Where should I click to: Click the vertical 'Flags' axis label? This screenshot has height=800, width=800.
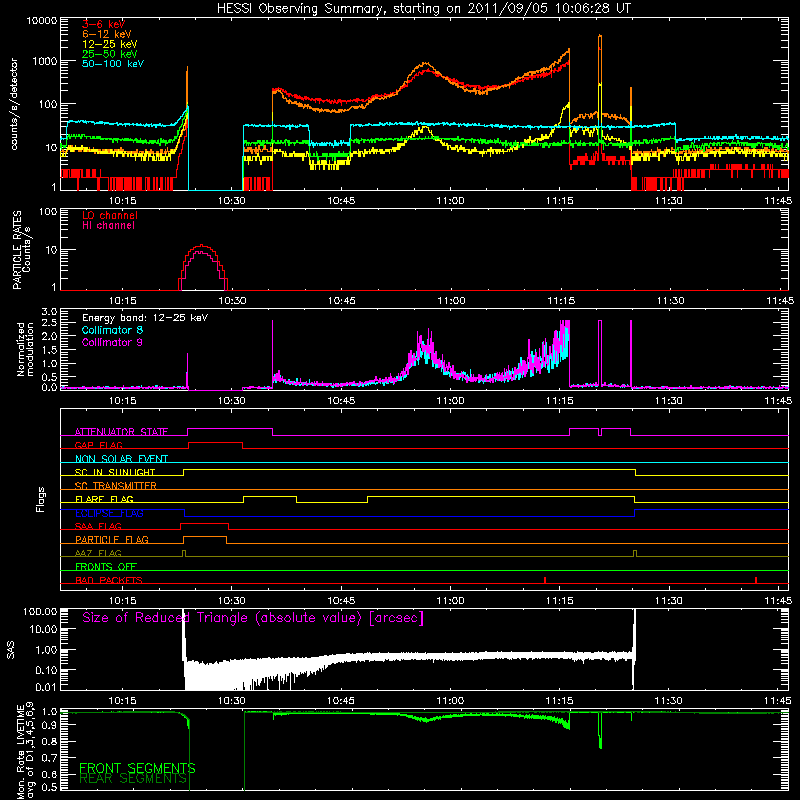(x=41, y=499)
